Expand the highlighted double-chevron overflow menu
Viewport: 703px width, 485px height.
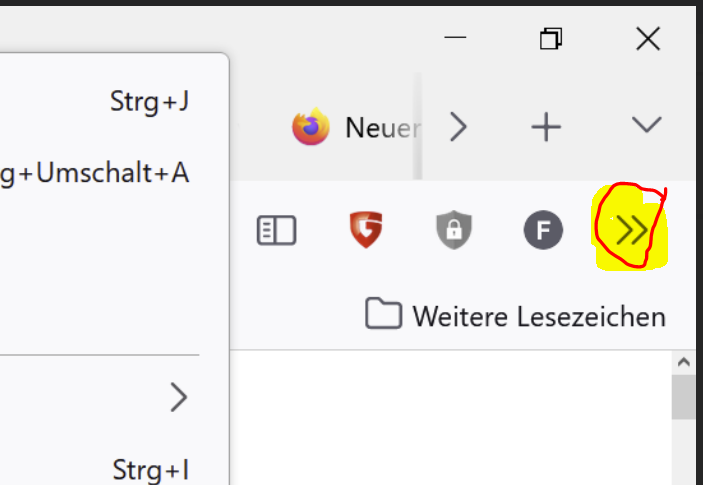[631, 232]
